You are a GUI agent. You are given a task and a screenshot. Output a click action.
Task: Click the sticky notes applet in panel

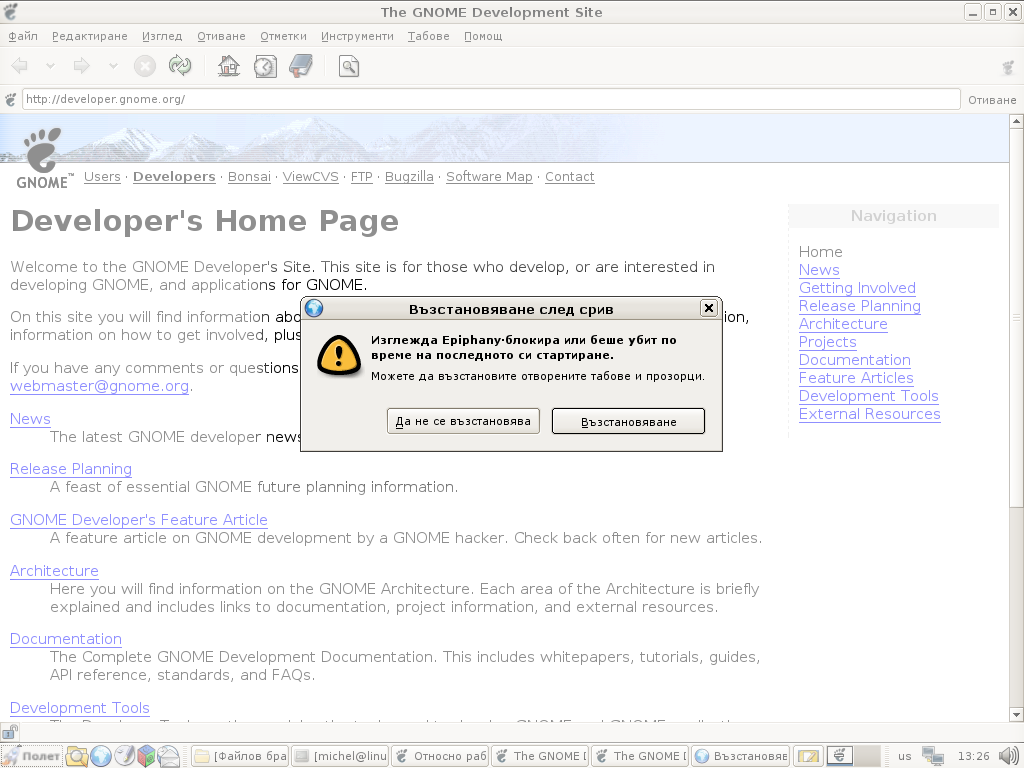click(x=808, y=756)
